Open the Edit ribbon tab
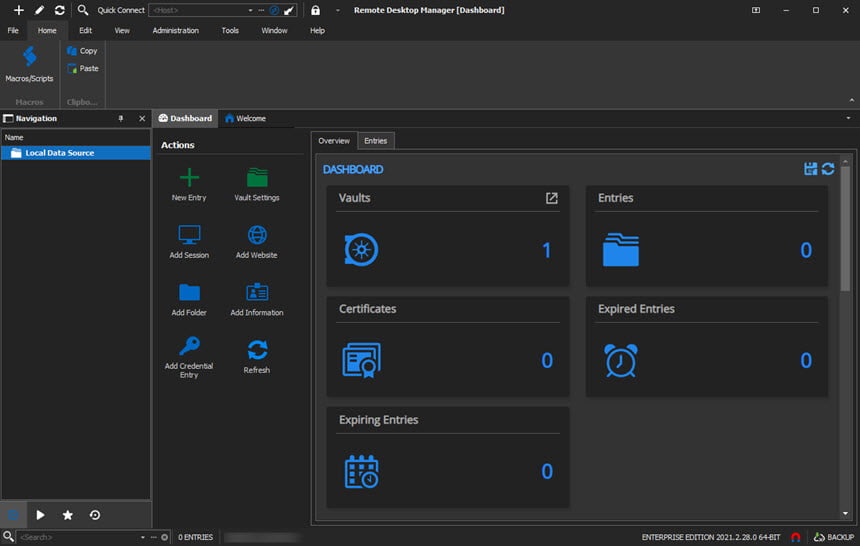This screenshot has height=546, width=860. pos(86,31)
